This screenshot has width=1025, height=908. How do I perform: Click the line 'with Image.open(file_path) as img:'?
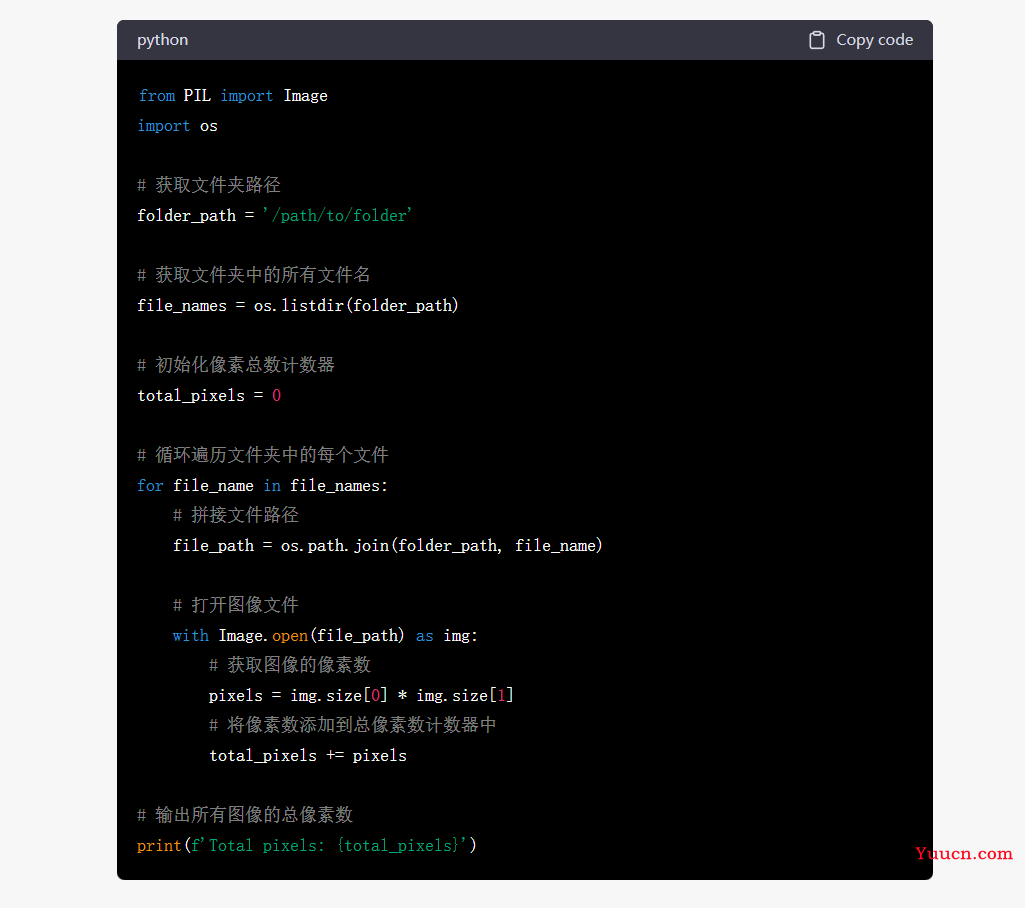[x=326, y=635]
